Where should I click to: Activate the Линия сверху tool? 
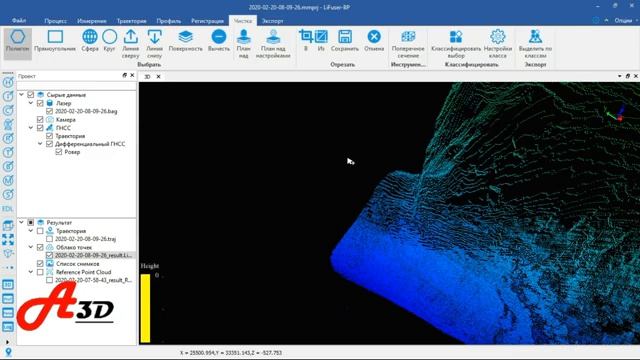coord(131,44)
